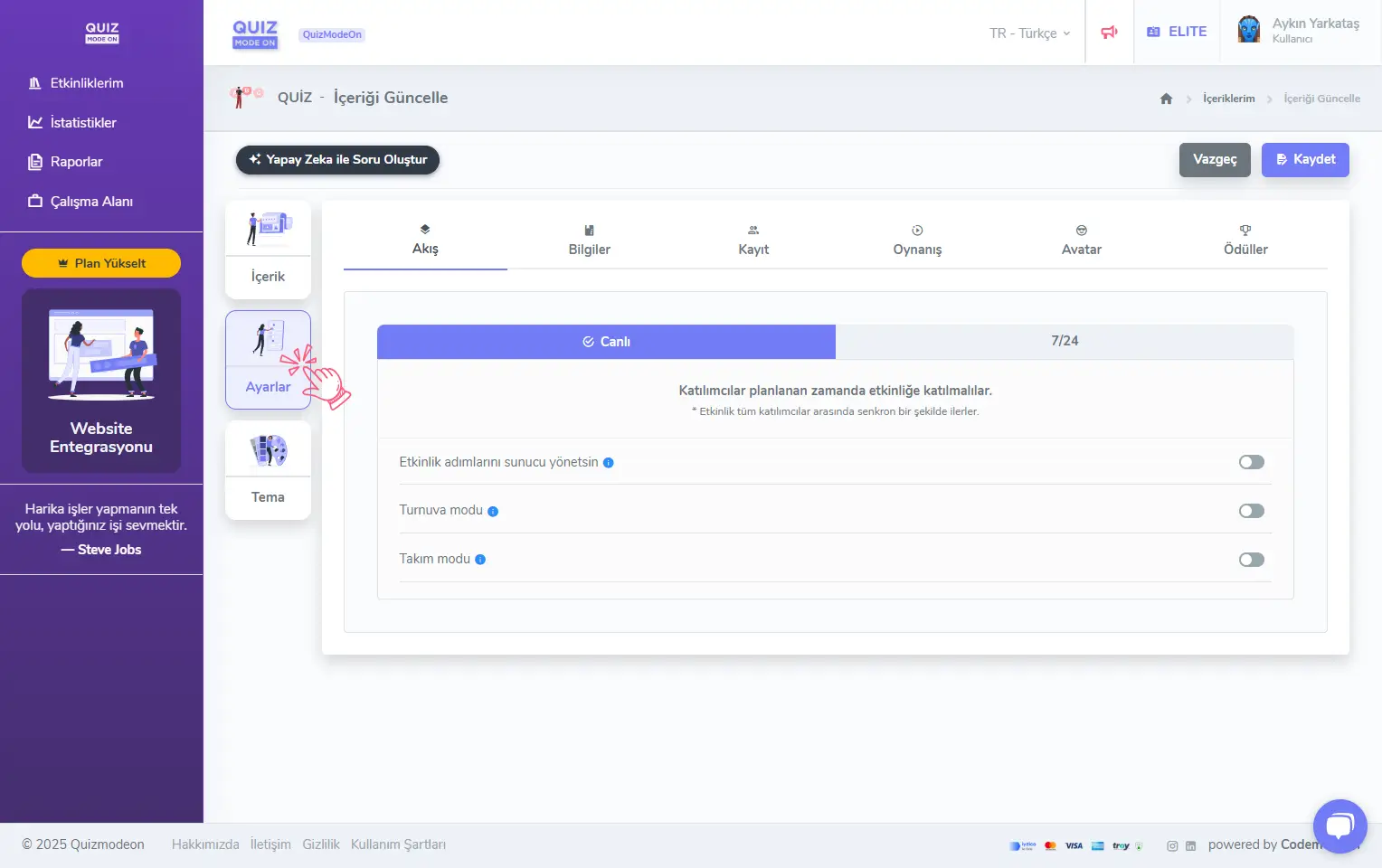Open the Instagram icon in footer
The image size is (1382, 868).
pyautogui.click(x=1172, y=846)
